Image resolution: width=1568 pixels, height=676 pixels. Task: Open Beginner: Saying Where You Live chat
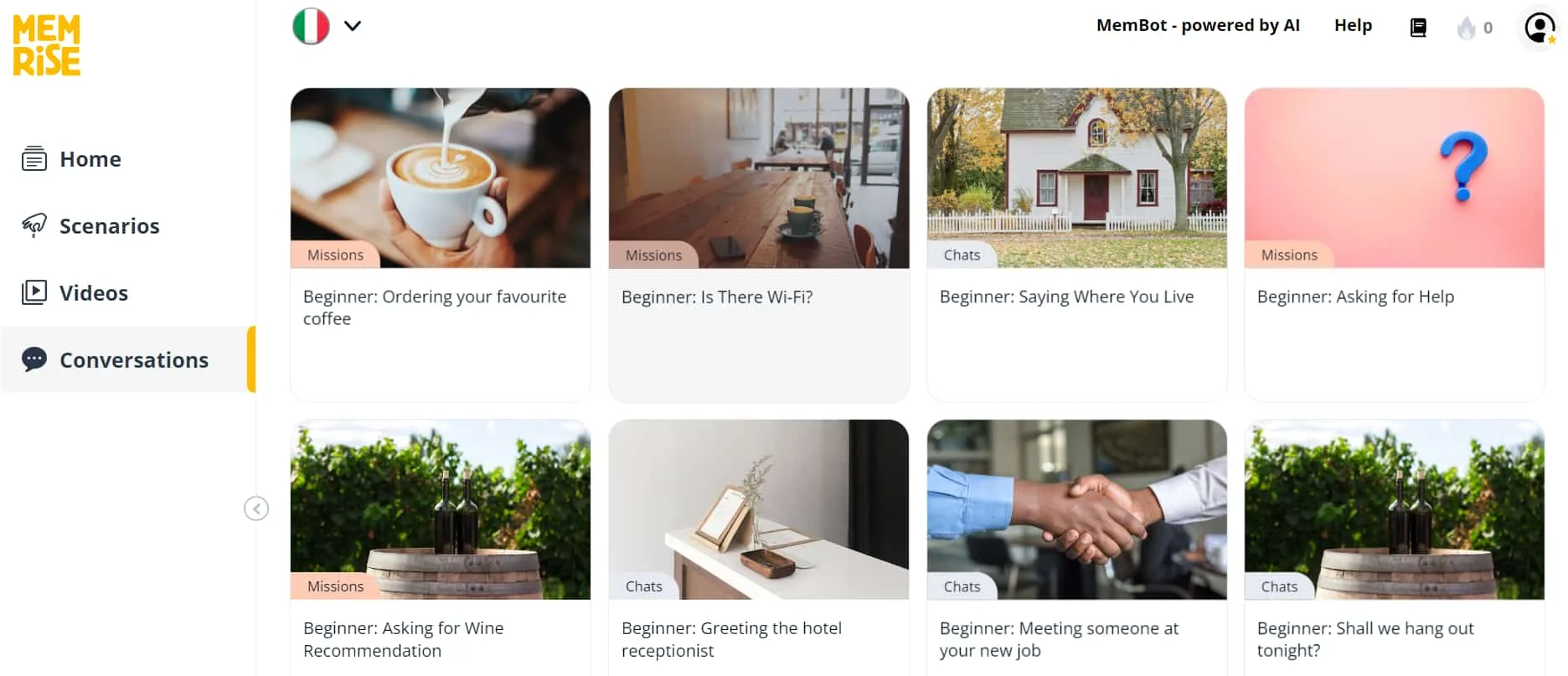1076,245
